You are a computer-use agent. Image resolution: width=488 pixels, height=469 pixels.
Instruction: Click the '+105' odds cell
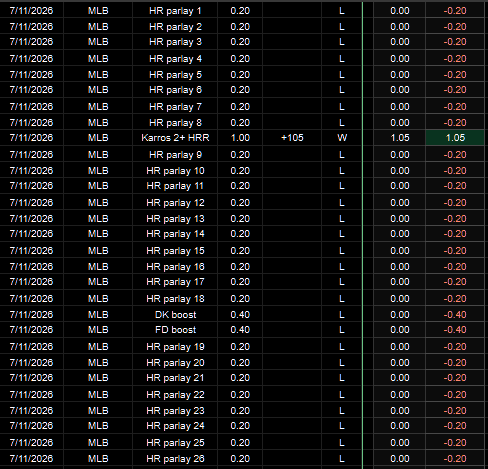(292, 138)
